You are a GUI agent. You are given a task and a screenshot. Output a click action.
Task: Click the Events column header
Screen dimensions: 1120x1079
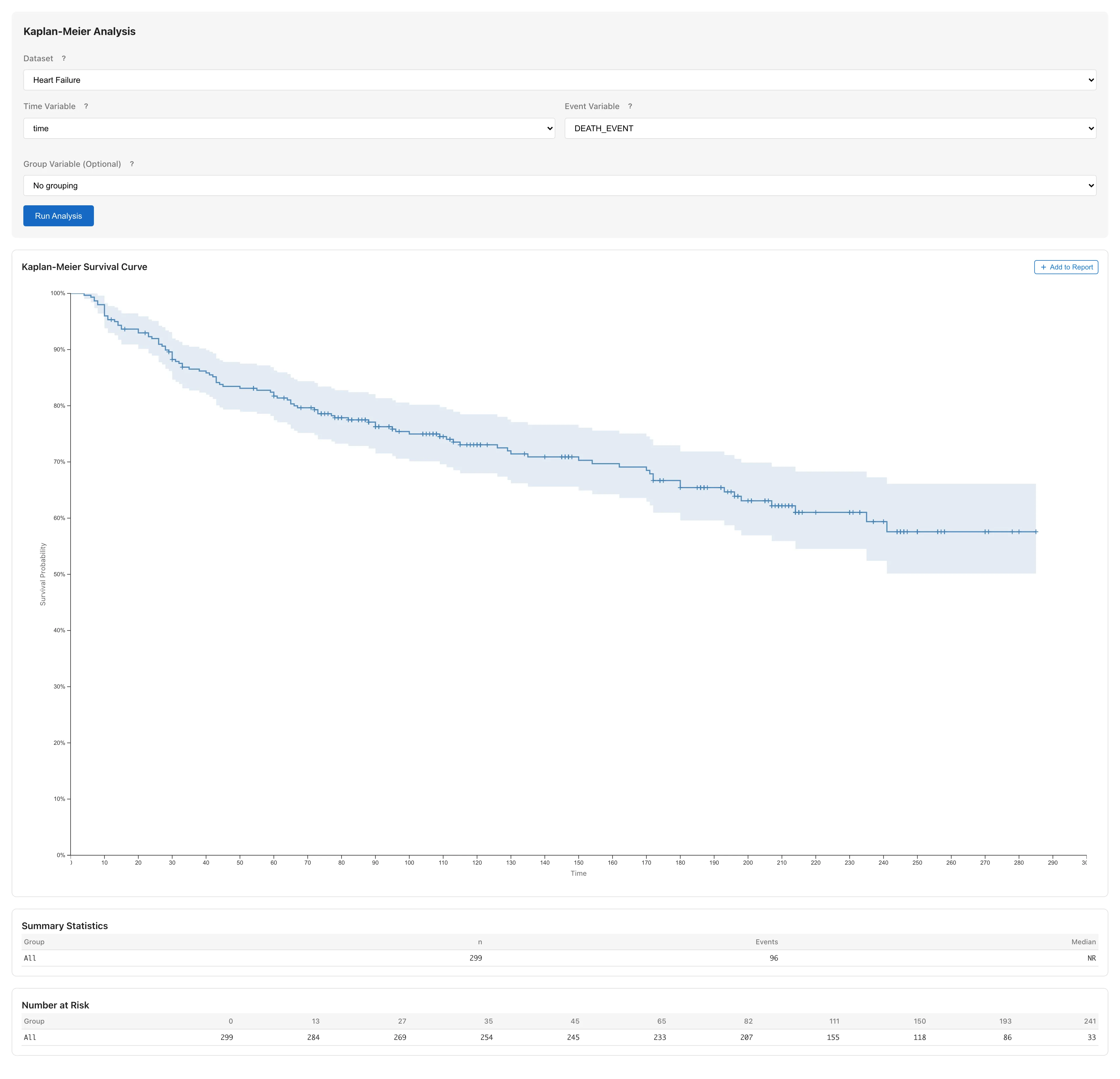766,942
